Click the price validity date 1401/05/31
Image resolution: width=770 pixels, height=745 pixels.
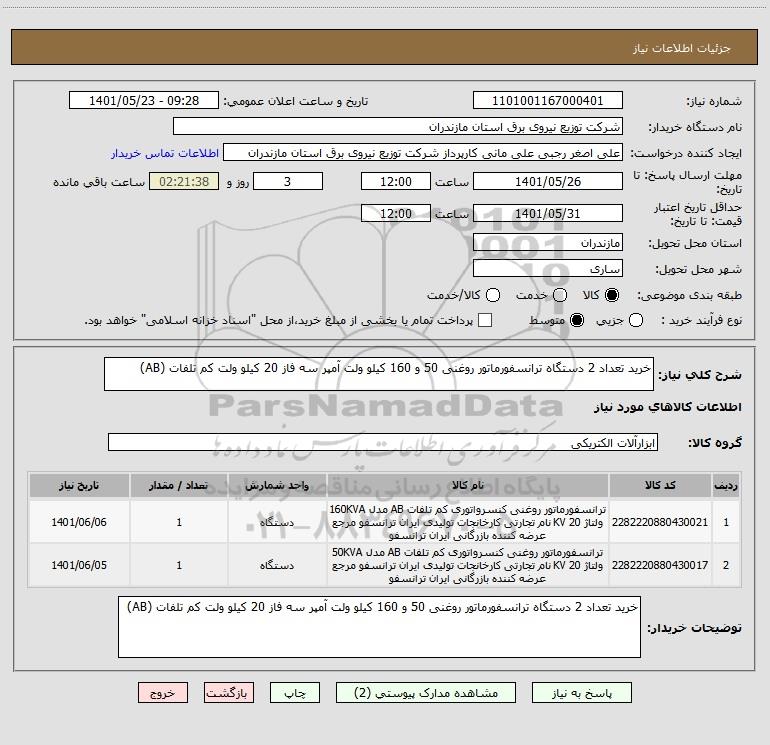point(548,213)
